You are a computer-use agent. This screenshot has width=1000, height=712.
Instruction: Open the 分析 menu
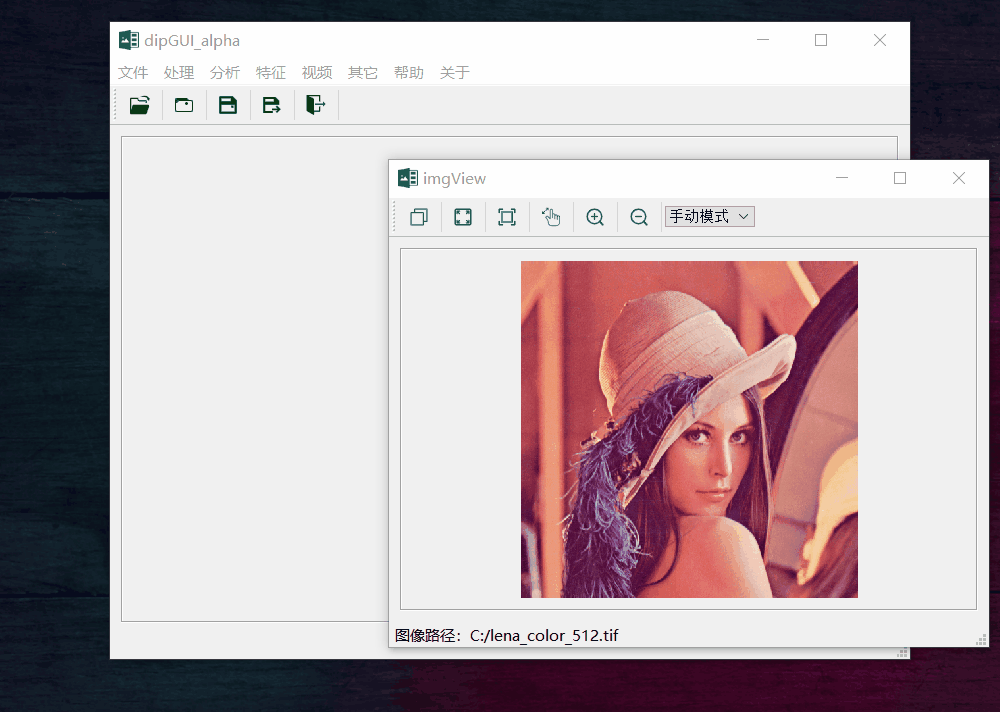[225, 73]
